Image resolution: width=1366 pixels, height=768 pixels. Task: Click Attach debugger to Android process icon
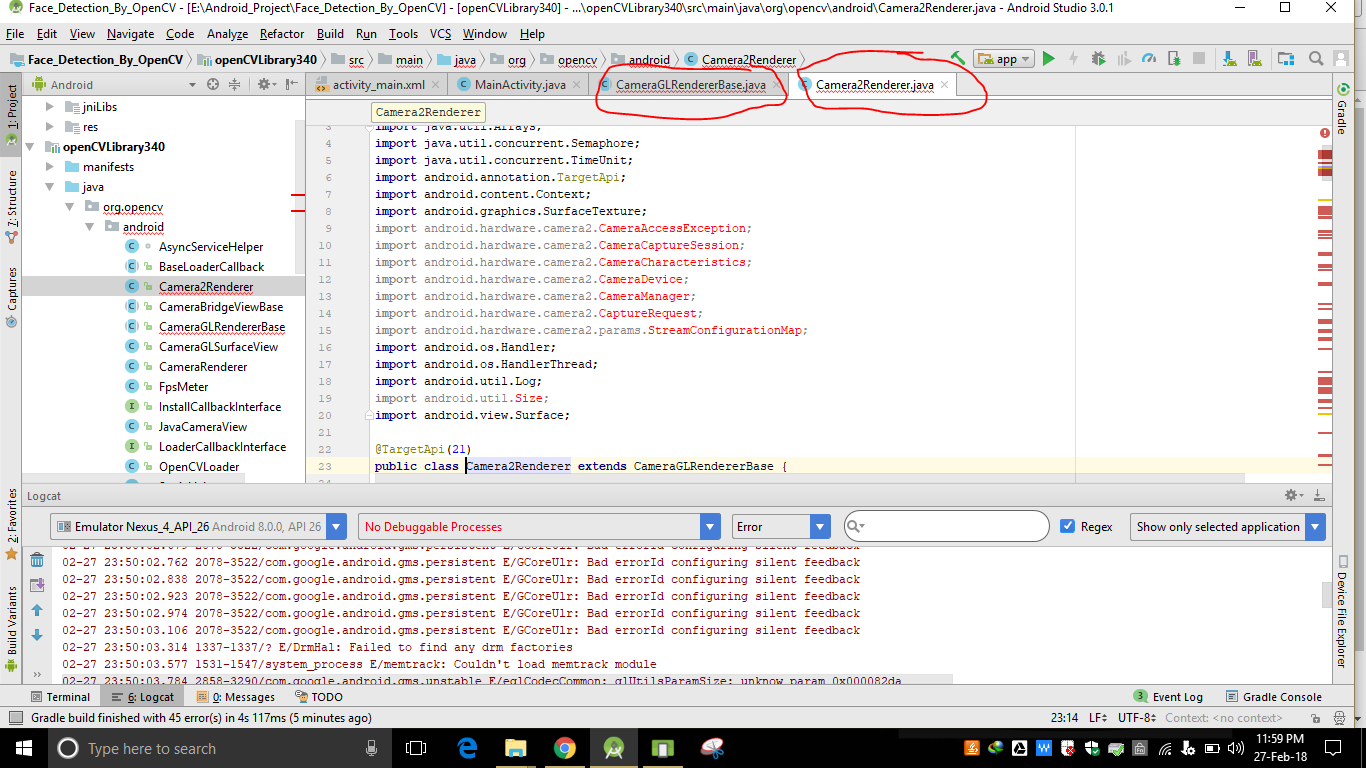click(1174, 59)
